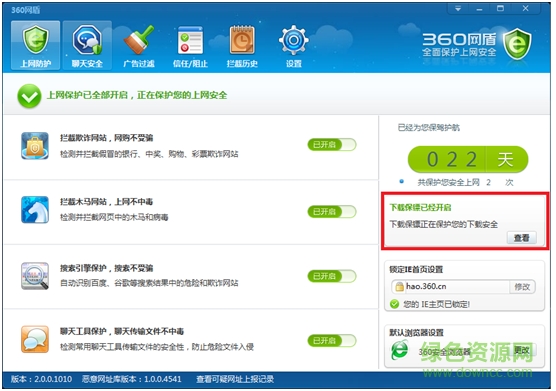Click 版本：2.0.0.1010 in status bar
The height and width of the screenshot is (391, 556).
click(41, 379)
